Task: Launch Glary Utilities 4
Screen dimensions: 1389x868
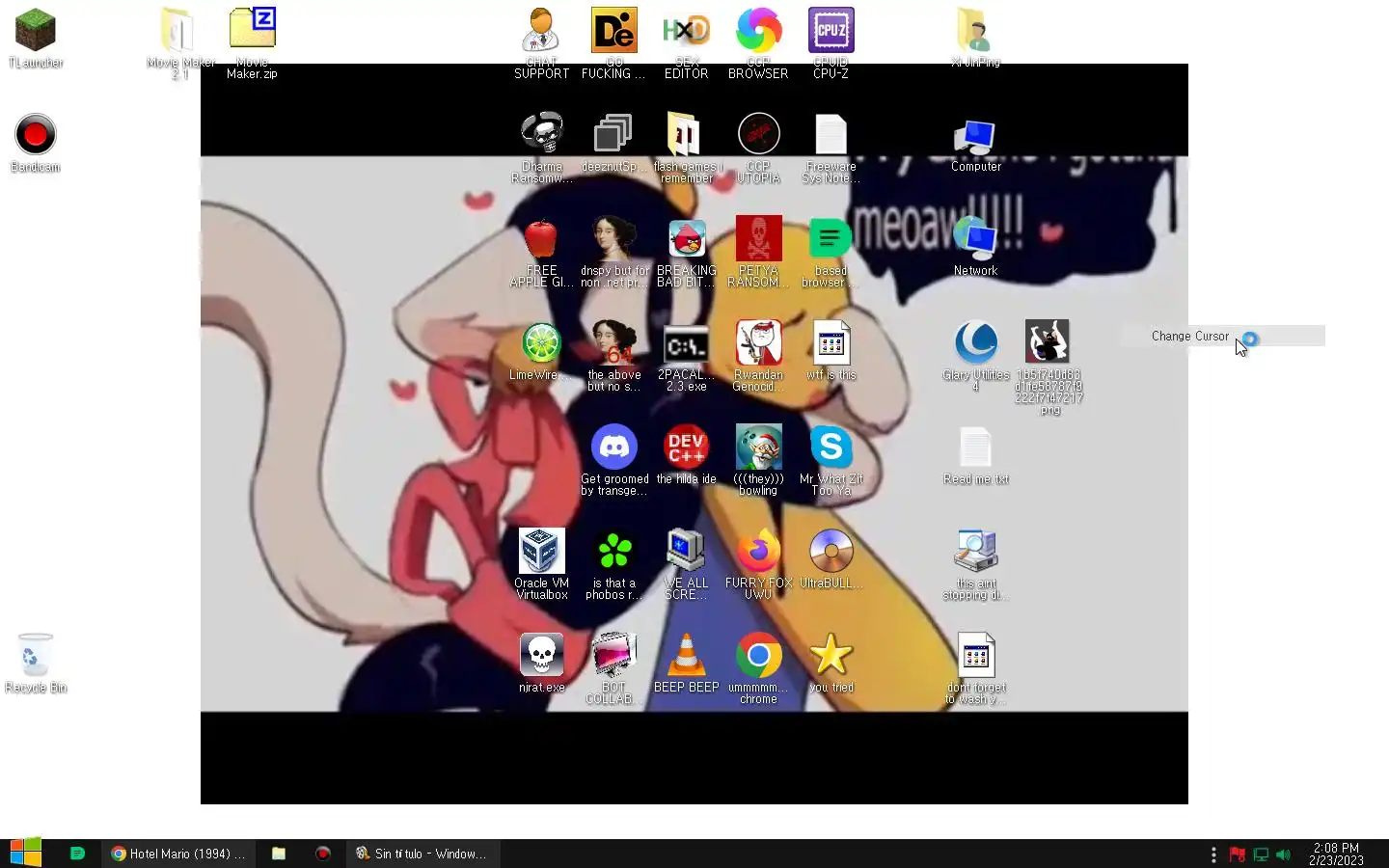Action: point(975,343)
